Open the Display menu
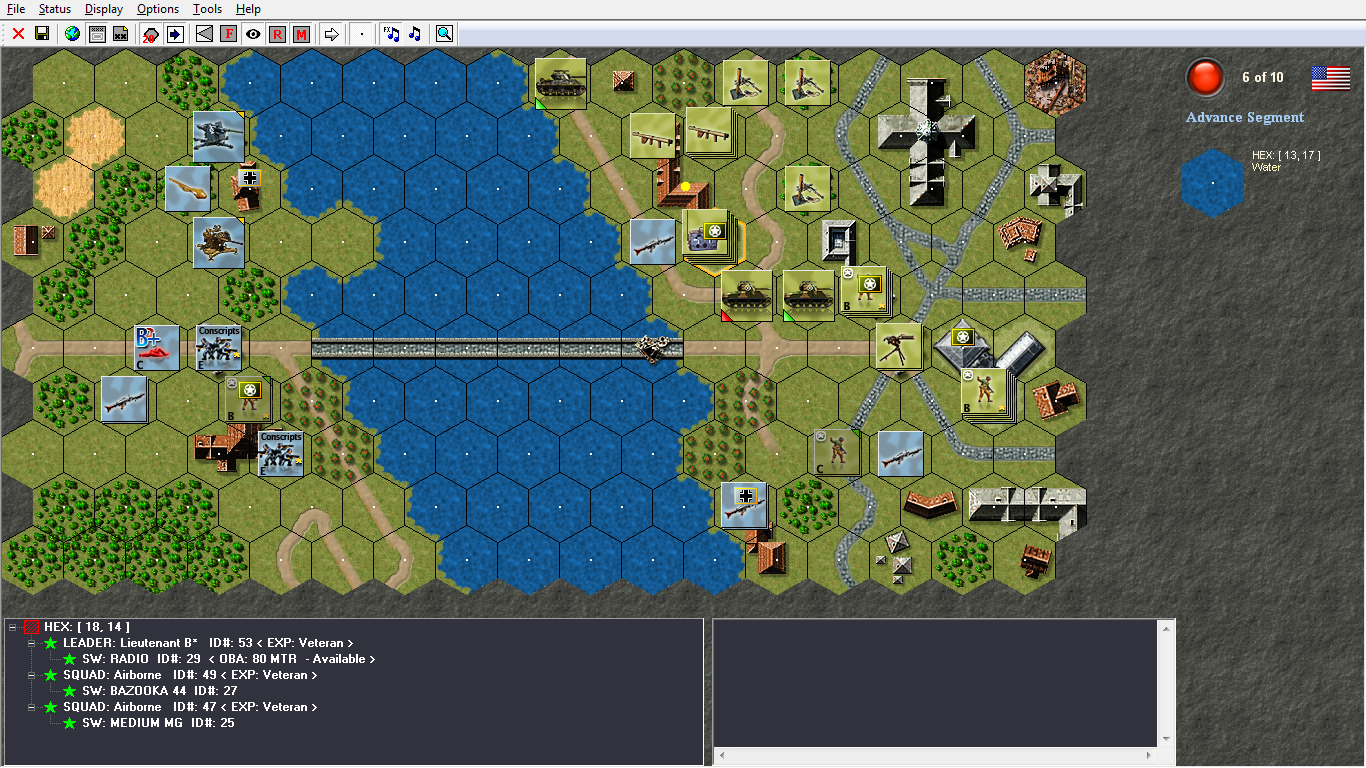Image resolution: width=1366 pixels, height=768 pixels. tap(104, 9)
